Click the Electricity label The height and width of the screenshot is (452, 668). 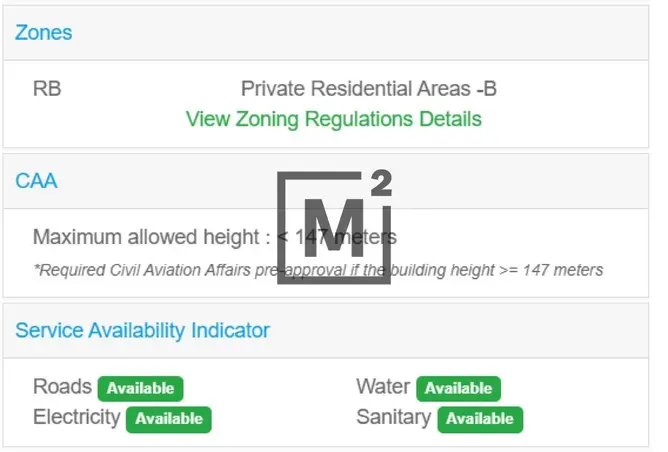pos(77,417)
